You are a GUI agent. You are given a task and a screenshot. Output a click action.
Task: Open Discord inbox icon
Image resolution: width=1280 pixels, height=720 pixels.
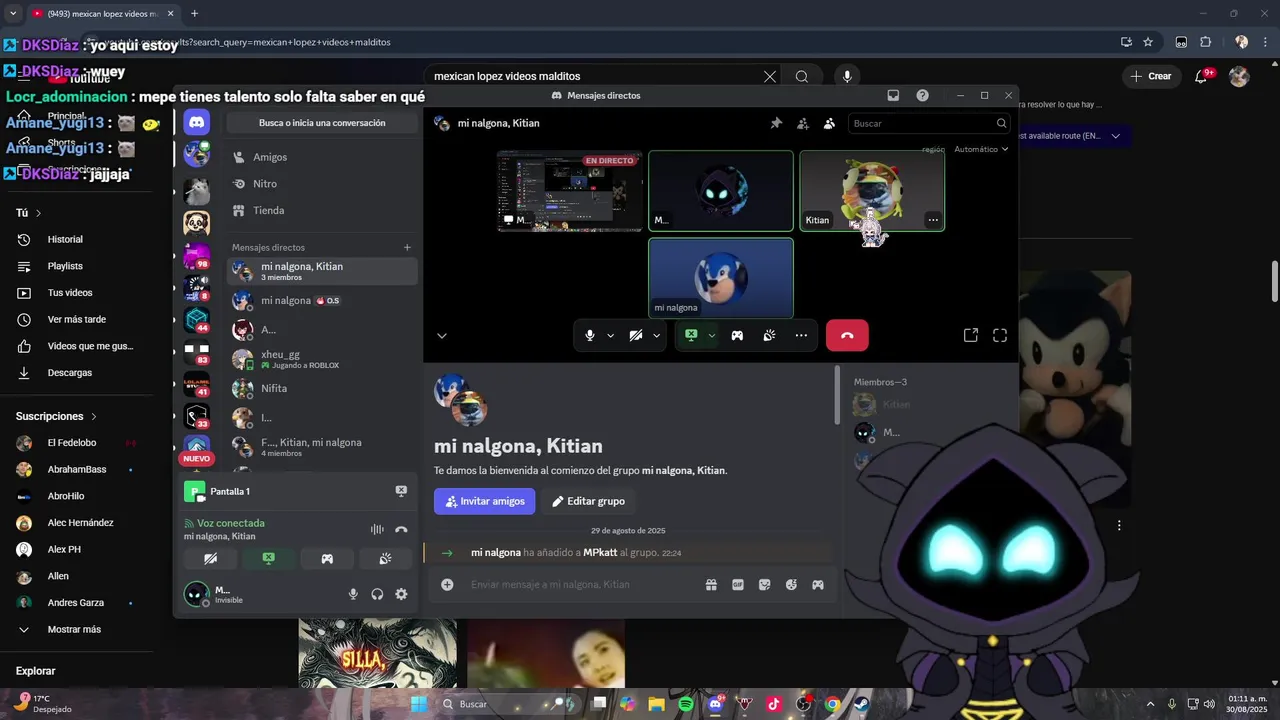pos(893,95)
